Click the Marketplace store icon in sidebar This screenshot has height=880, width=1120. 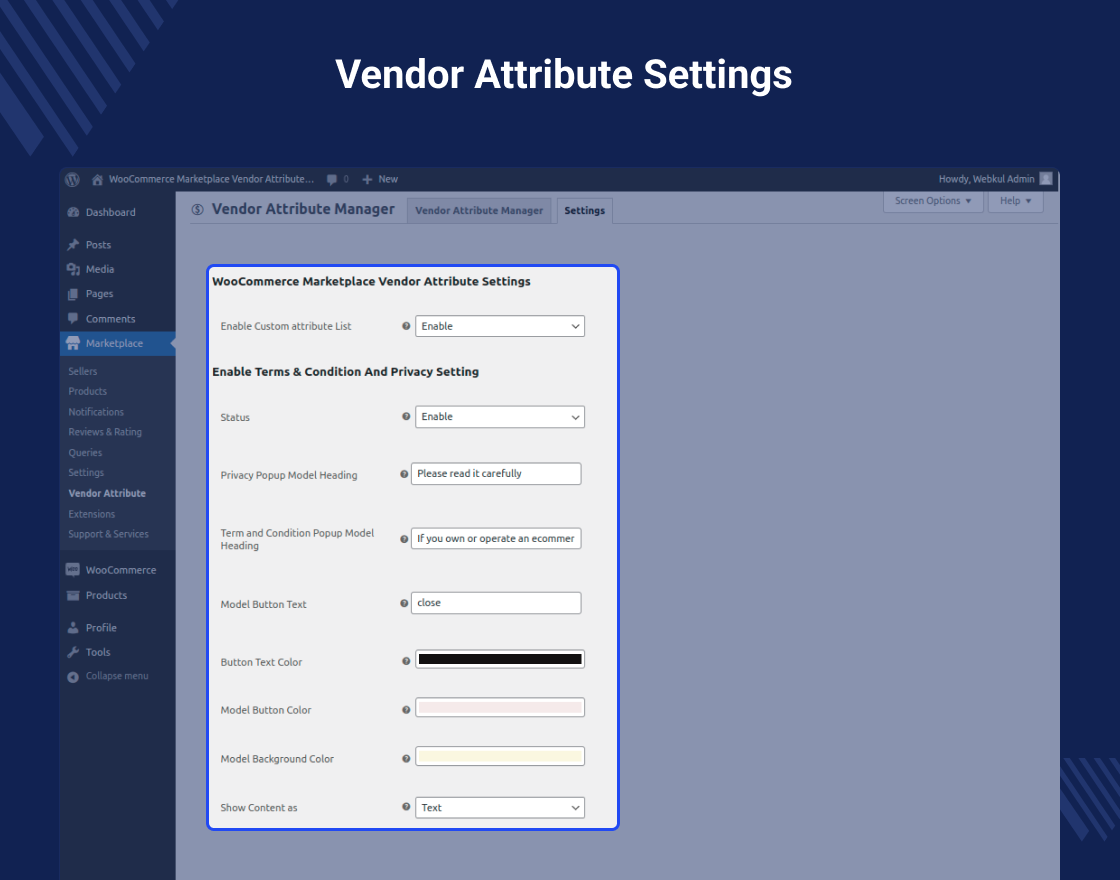pos(73,344)
